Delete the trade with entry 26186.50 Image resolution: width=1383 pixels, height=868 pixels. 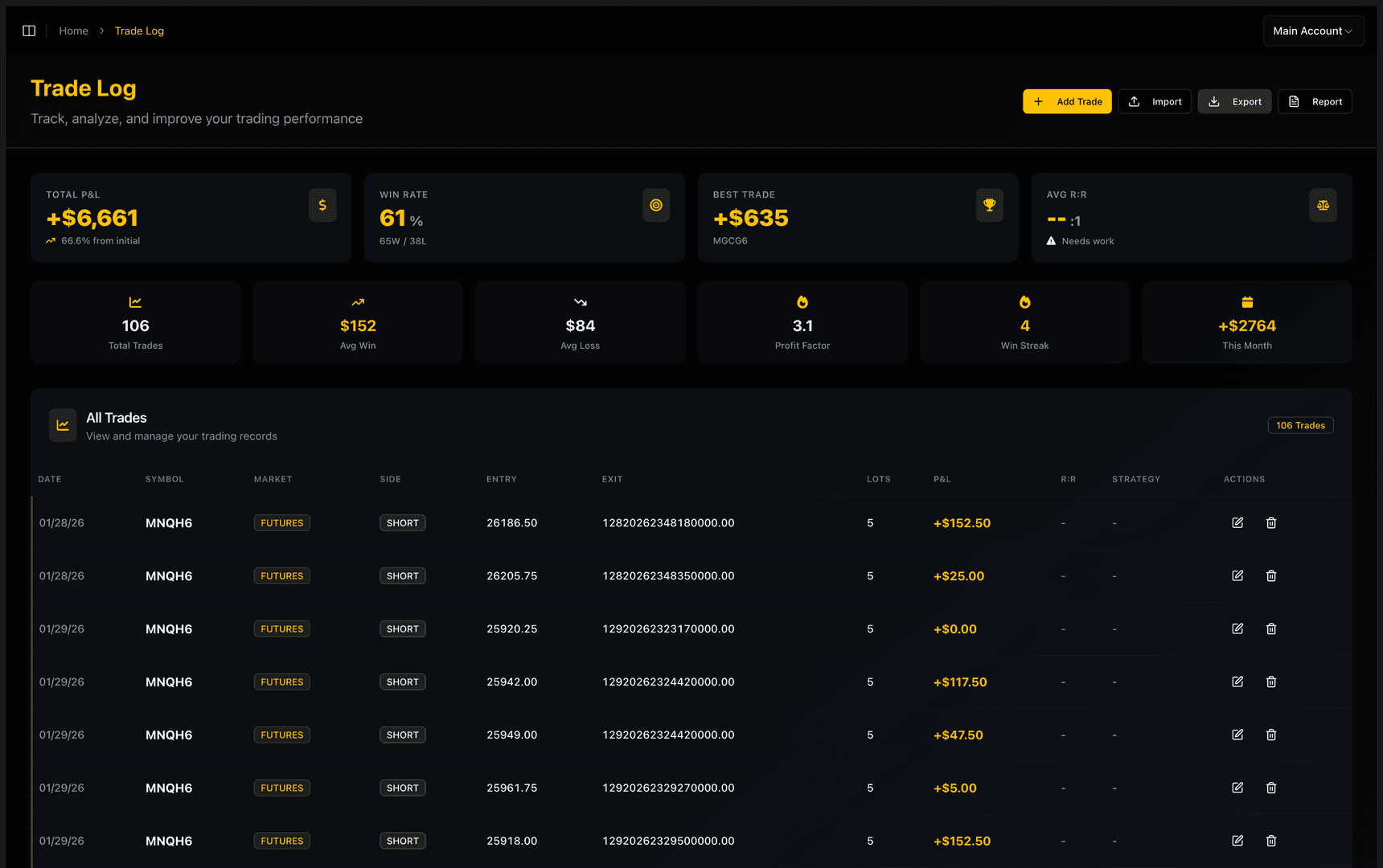click(1271, 522)
